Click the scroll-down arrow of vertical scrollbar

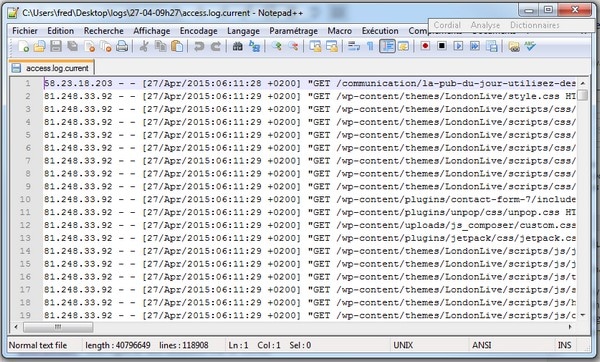coord(582,315)
